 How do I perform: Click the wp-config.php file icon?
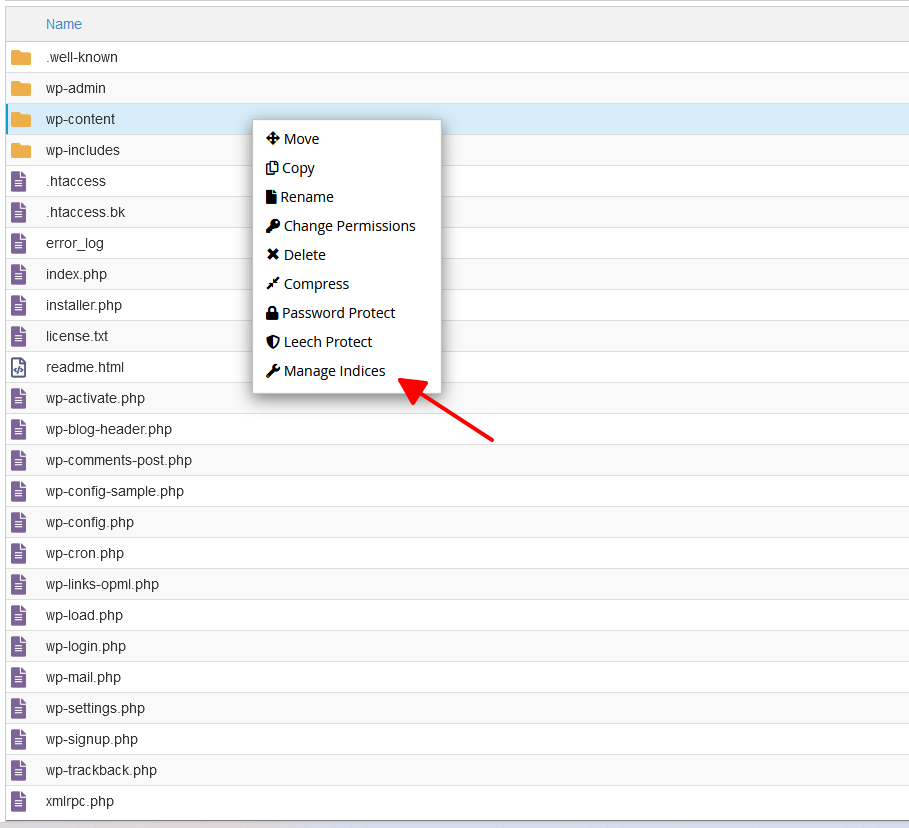click(19, 522)
